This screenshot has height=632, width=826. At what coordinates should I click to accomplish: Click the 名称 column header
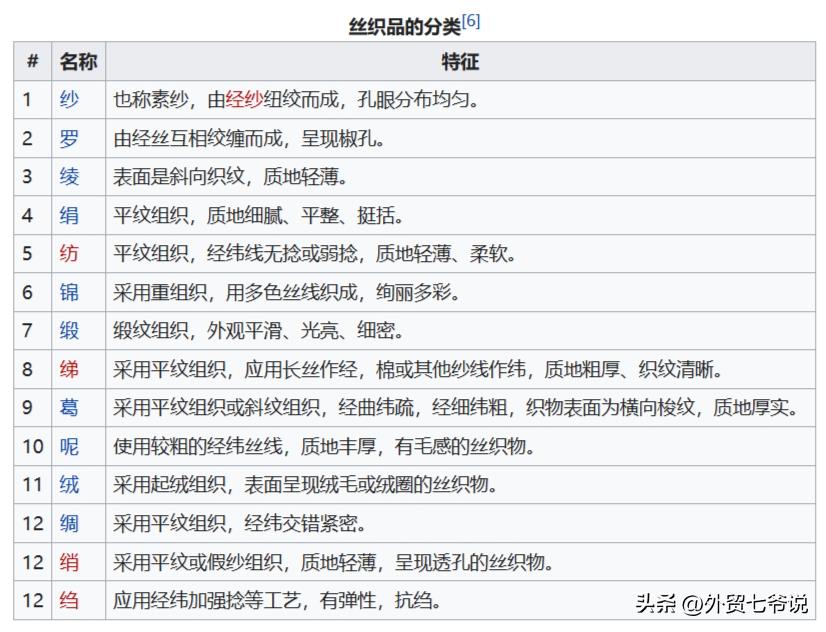coord(78,62)
